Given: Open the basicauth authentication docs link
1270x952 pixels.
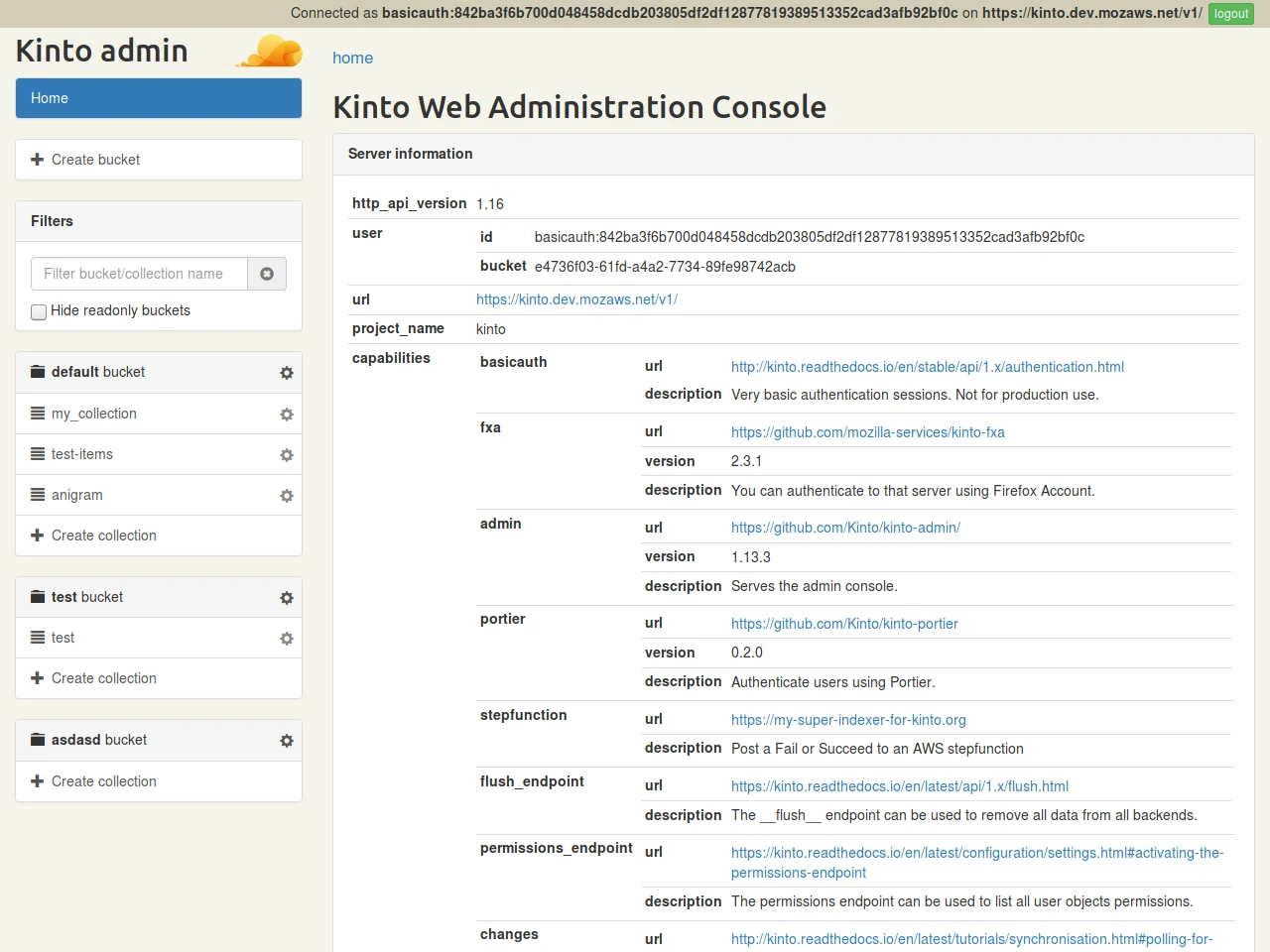Looking at the screenshot, I should 928,367.
